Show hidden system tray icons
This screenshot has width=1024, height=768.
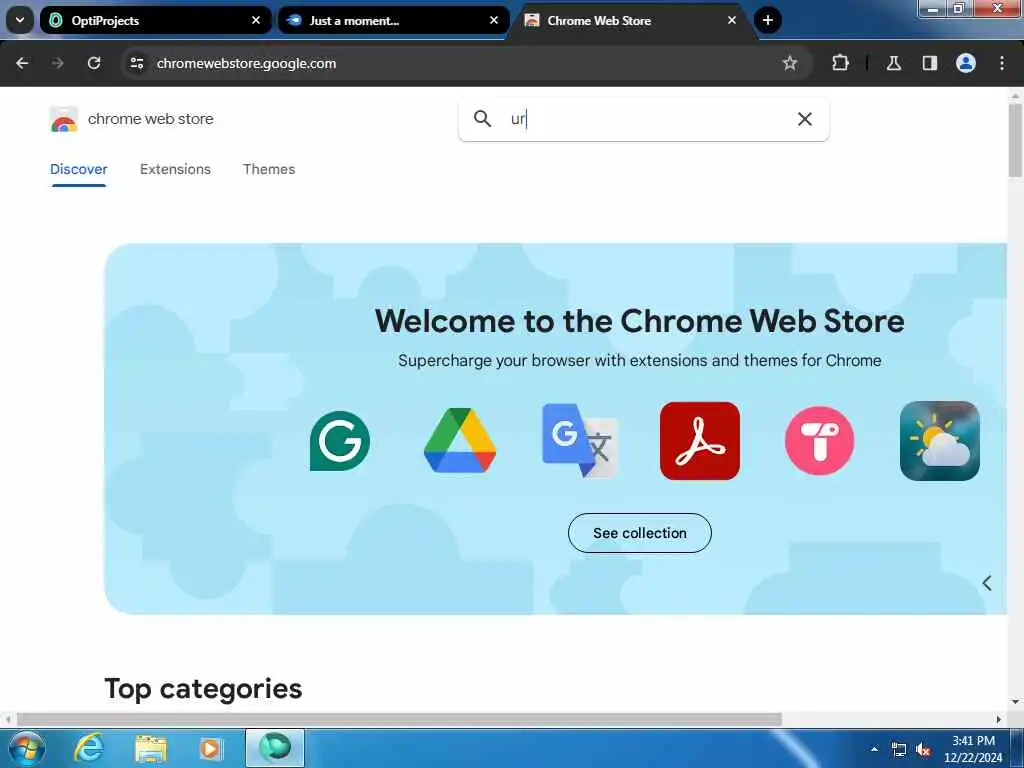tap(874, 749)
